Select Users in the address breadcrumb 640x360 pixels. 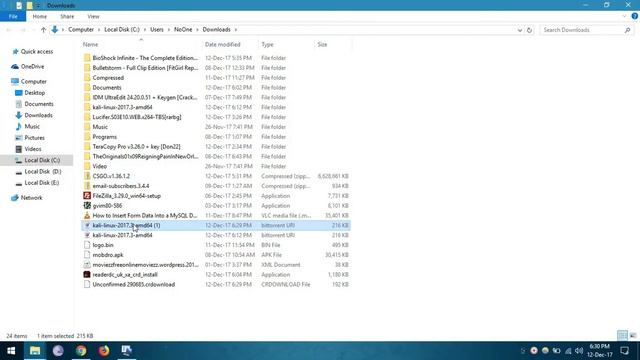[x=157, y=29]
